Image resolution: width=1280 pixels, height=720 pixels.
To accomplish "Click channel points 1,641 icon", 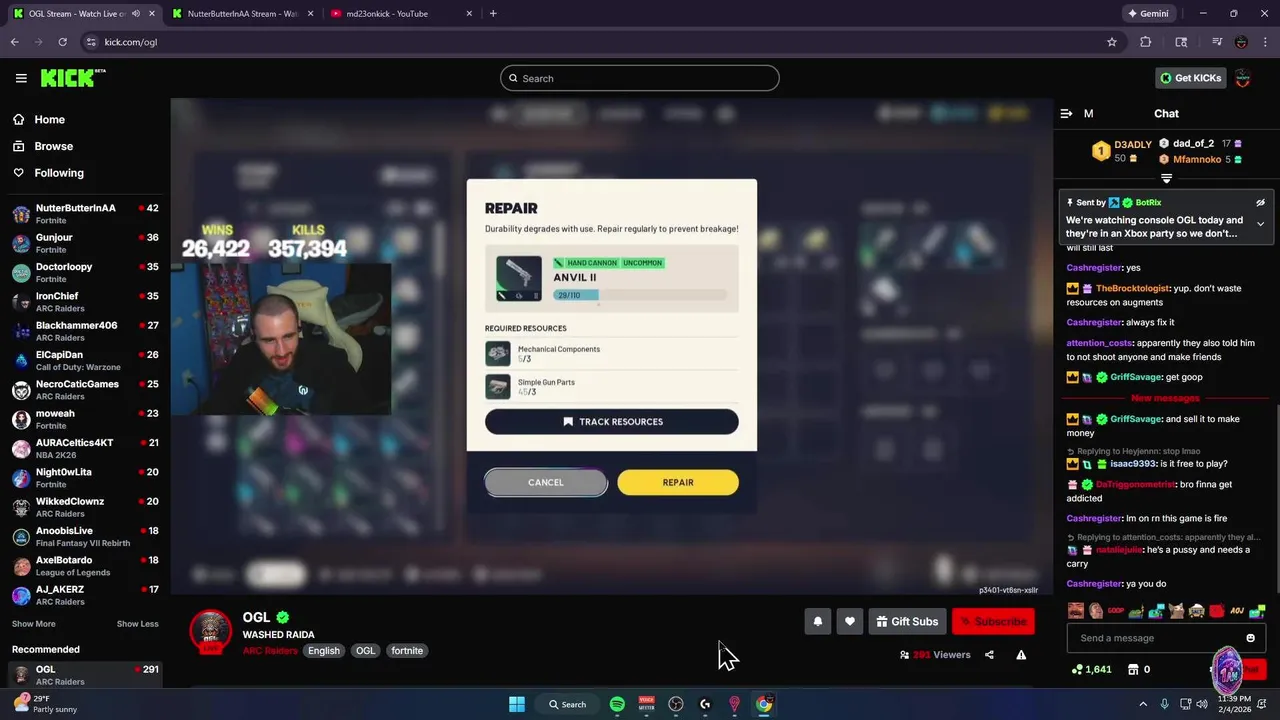I will coord(1091,669).
